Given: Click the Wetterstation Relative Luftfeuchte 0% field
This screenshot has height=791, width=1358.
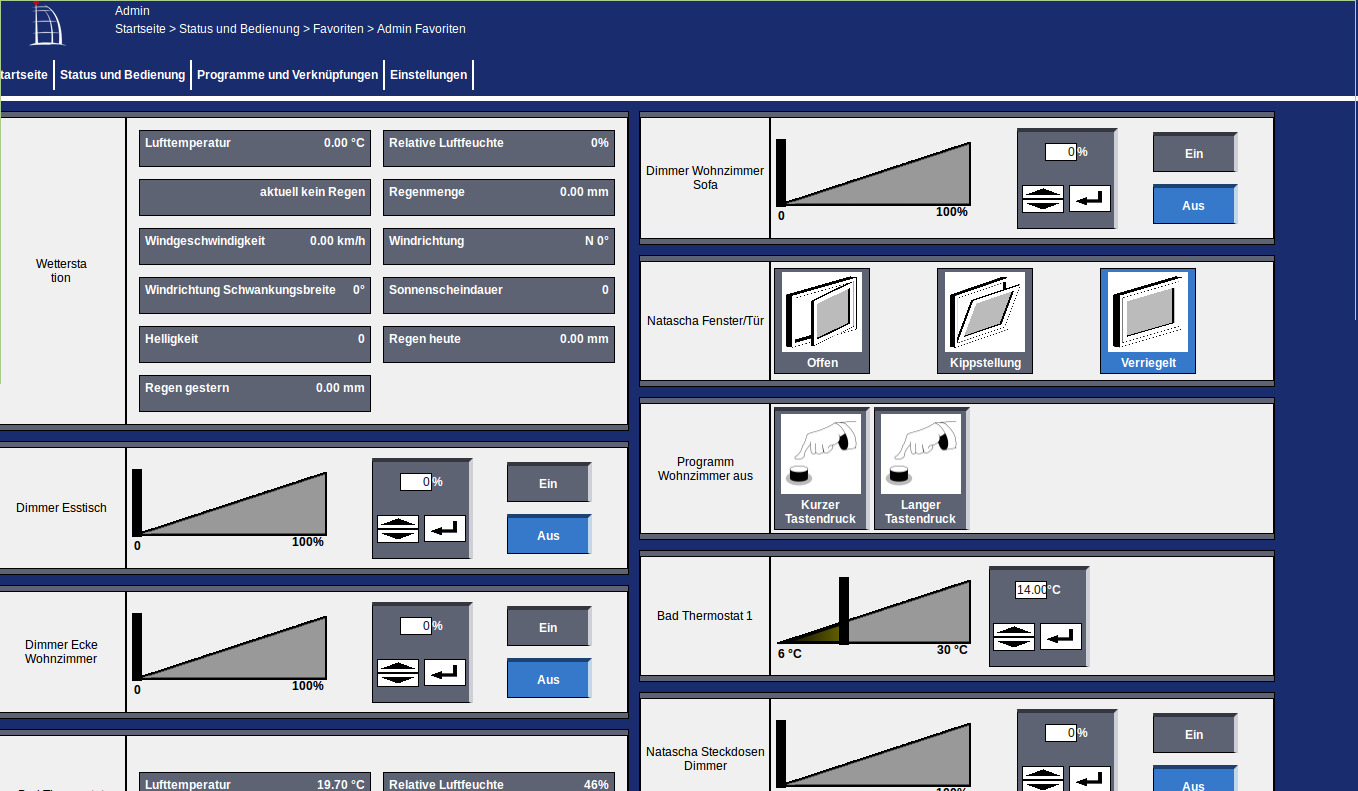Looking at the screenshot, I should [499, 148].
